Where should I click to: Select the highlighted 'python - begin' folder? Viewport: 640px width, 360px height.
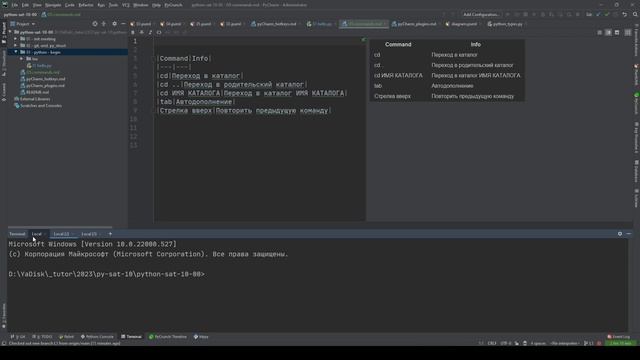click(x=67, y=52)
